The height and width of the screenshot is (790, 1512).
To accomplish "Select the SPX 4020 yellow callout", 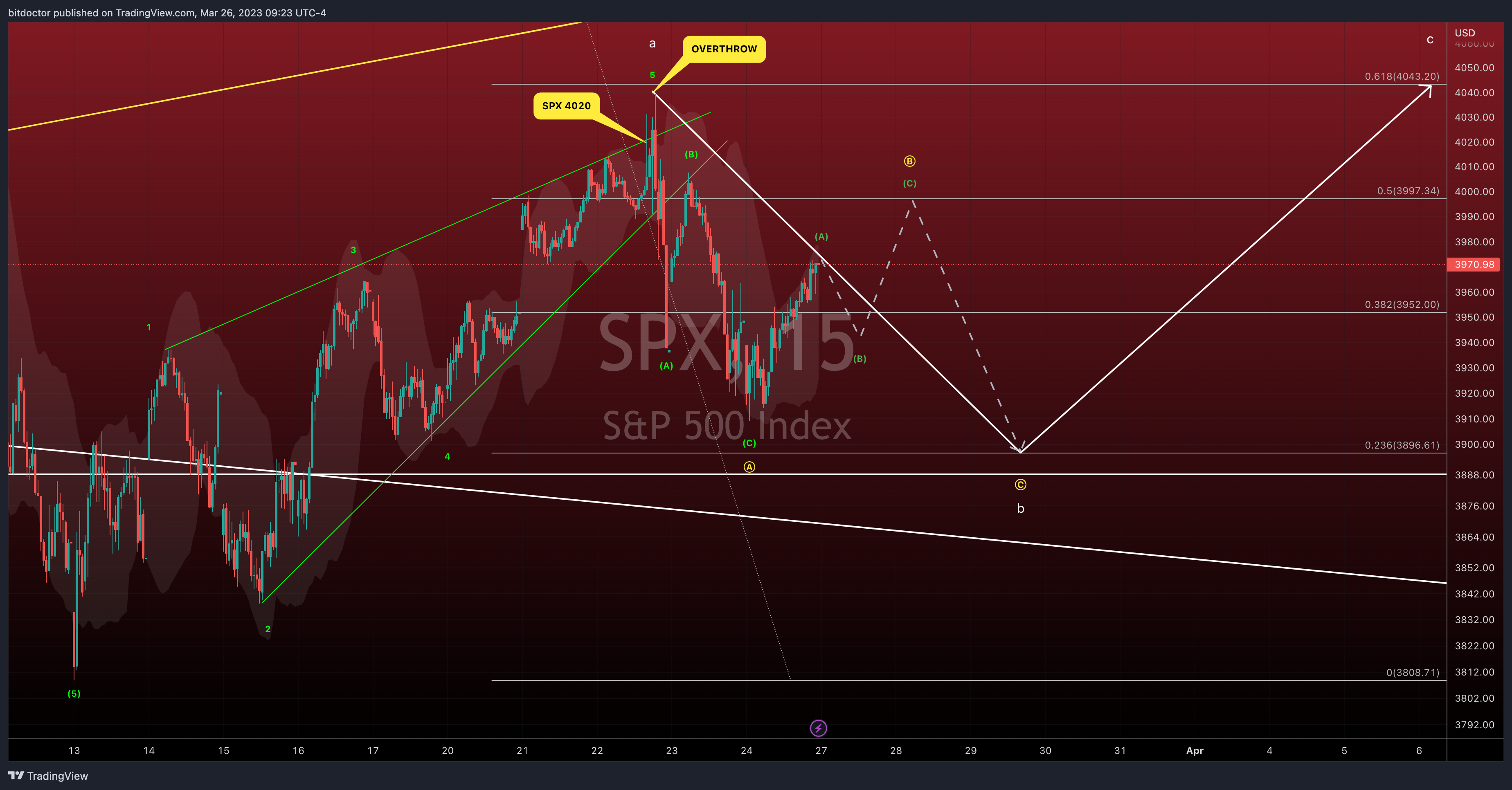I will (566, 105).
